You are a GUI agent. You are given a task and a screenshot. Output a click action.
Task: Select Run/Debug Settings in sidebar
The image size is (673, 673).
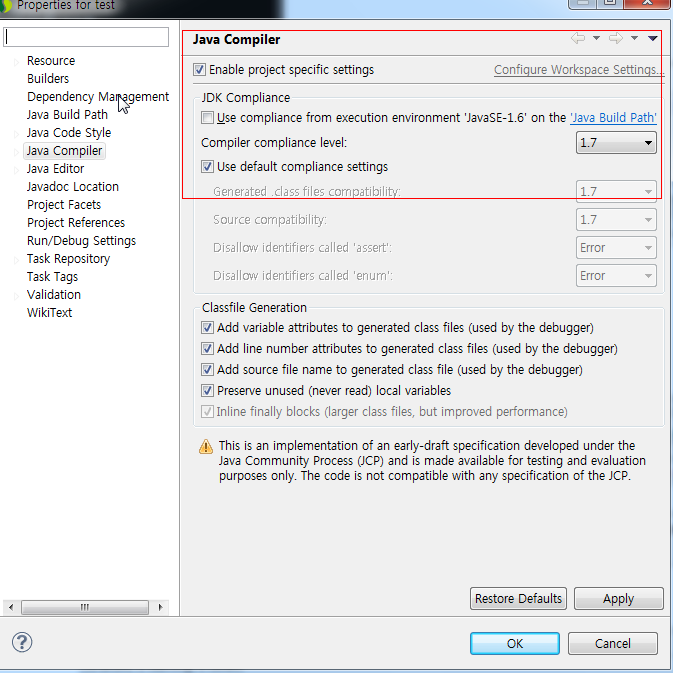[81, 241]
